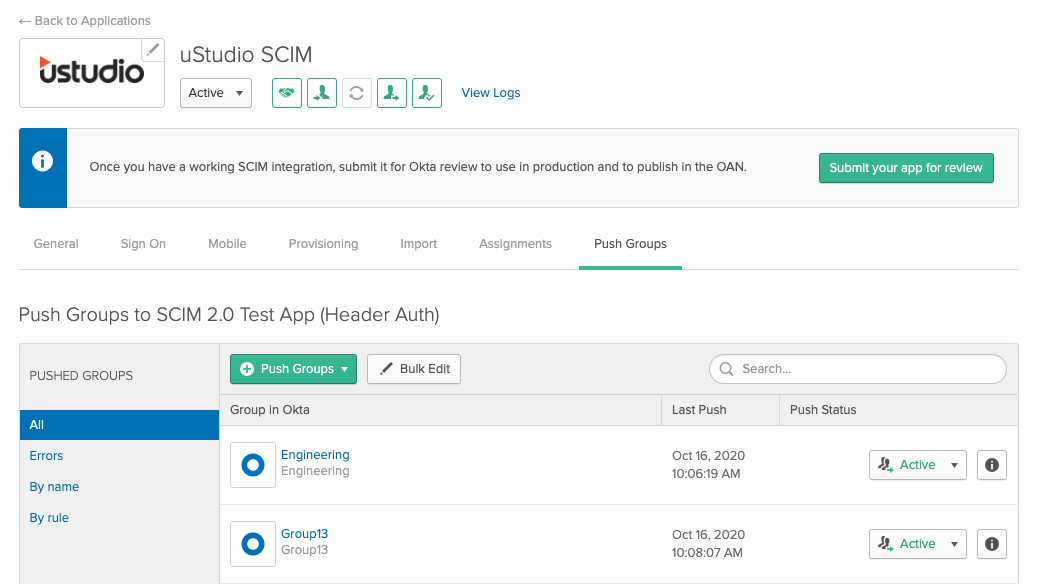Select All pushed groups filter
The height and width of the screenshot is (584, 1051).
(119, 425)
